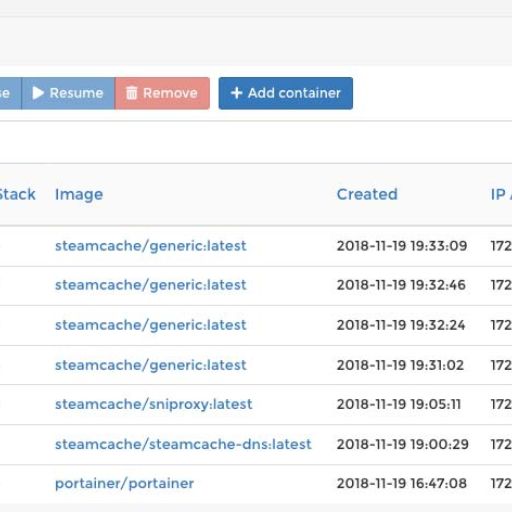Open steamcache/generic:latest created at 19:32:24
Image resolution: width=512 pixels, height=512 pixels.
151,325
